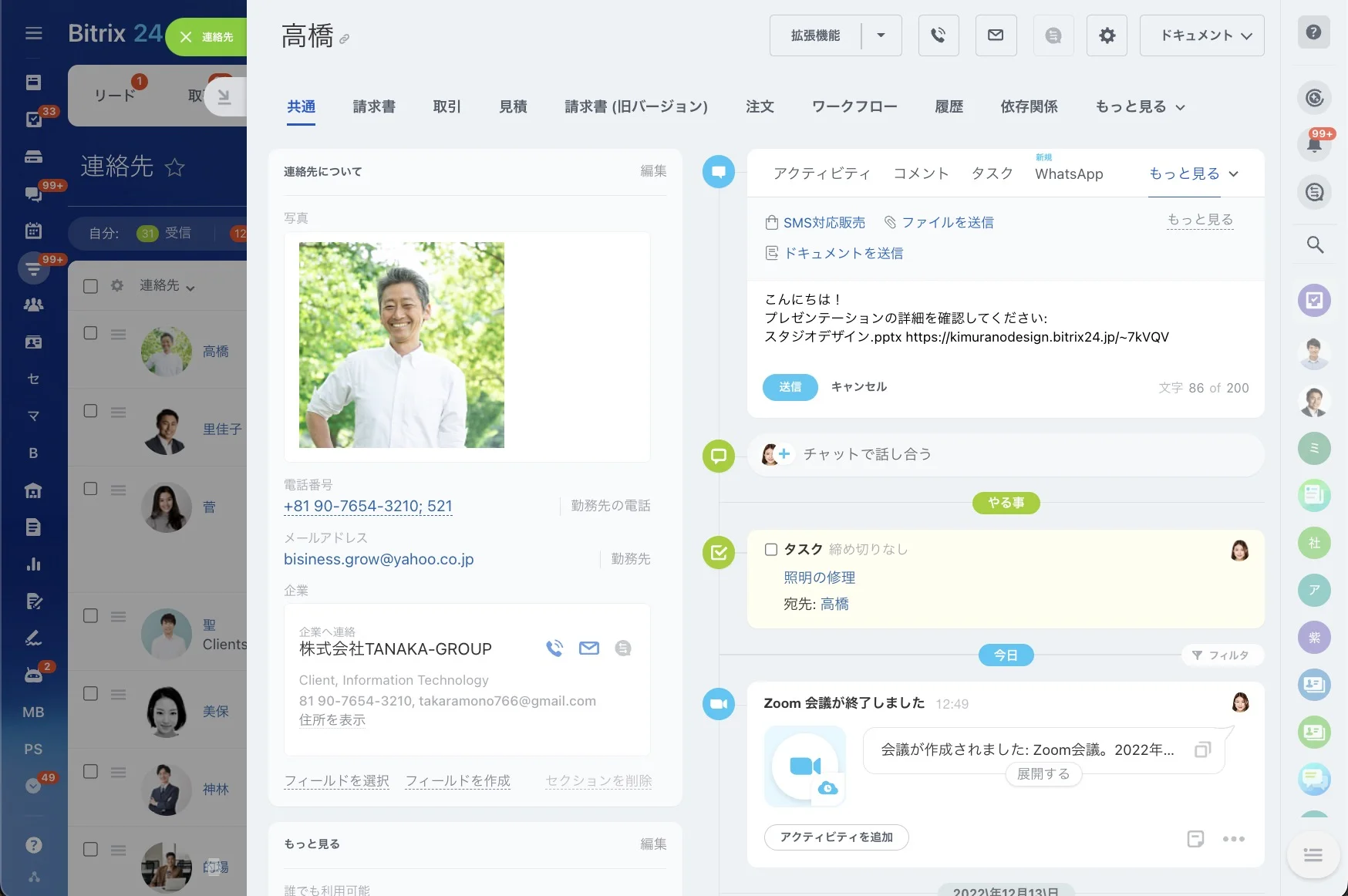Expand もっと見る in the top tab bar

click(x=1139, y=107)
